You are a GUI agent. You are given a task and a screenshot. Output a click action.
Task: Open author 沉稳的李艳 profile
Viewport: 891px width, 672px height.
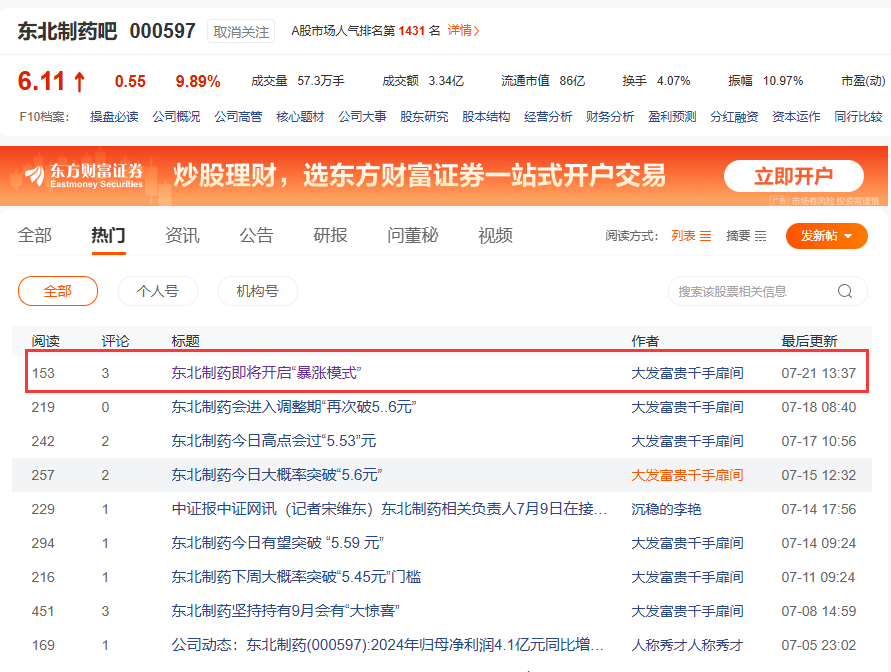pyautogui.click(x=666, y=509)
